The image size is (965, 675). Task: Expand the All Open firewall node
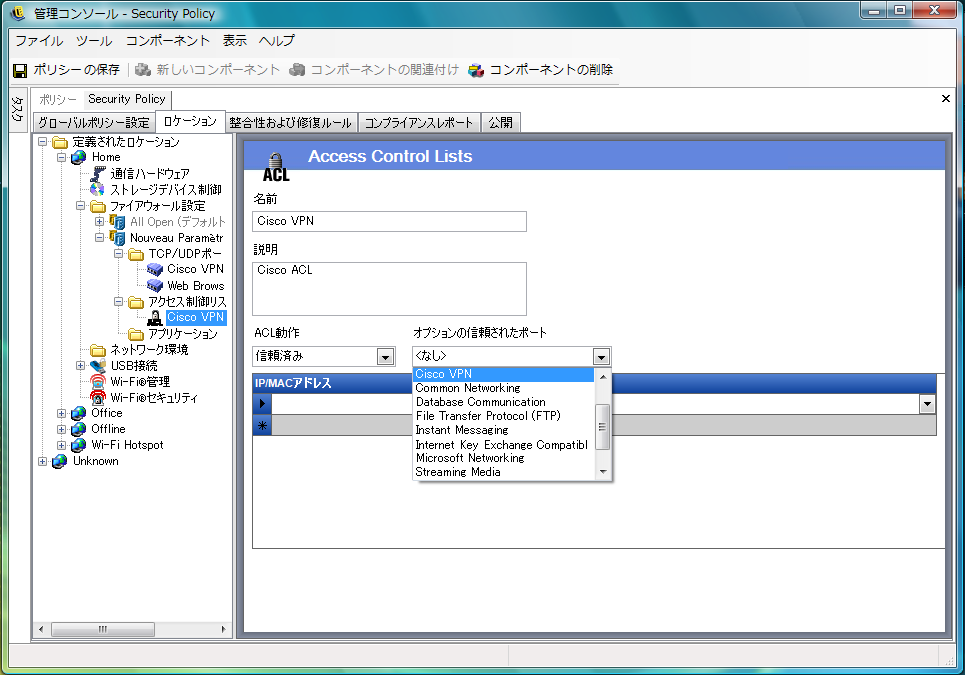tap(100, 222)
